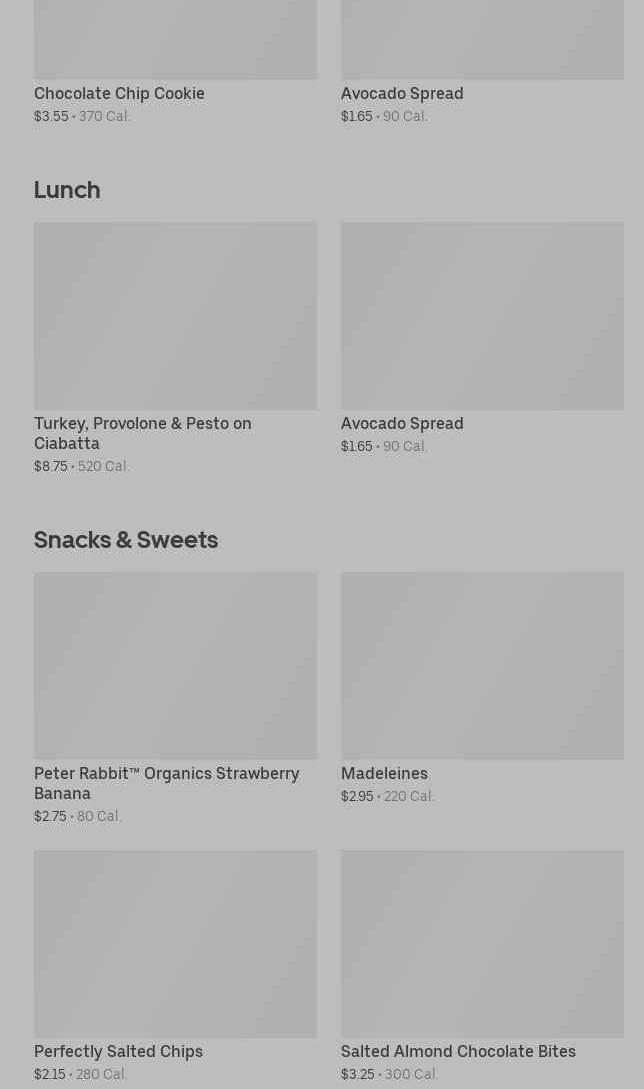The image size is (644, 1089).
Task: Click the Avocado Spread image beside the cookie
Action: coord(482,40)
